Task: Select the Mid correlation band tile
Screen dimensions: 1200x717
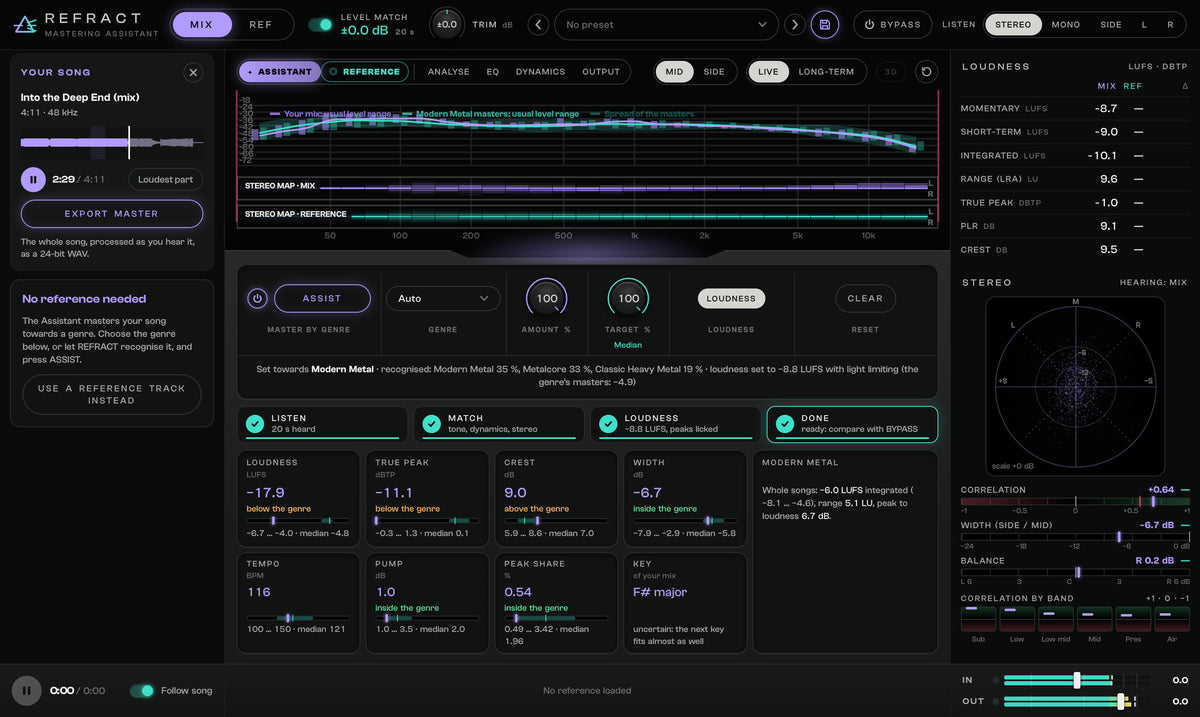Action: 1095,618
